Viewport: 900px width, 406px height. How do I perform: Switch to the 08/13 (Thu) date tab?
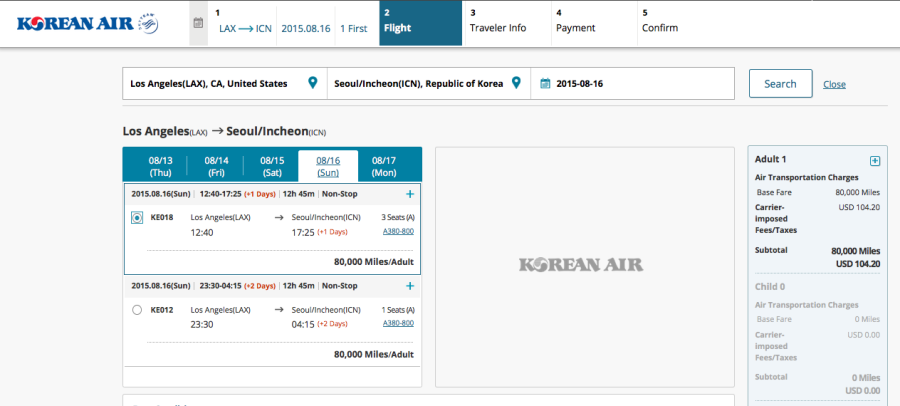click(160, 167)
